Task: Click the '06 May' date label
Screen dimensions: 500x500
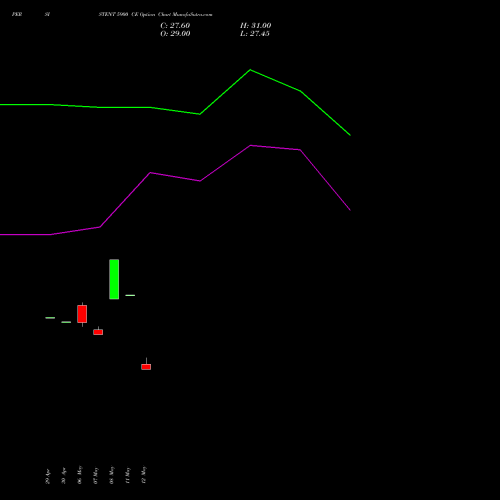Action: tap(80, 475)
